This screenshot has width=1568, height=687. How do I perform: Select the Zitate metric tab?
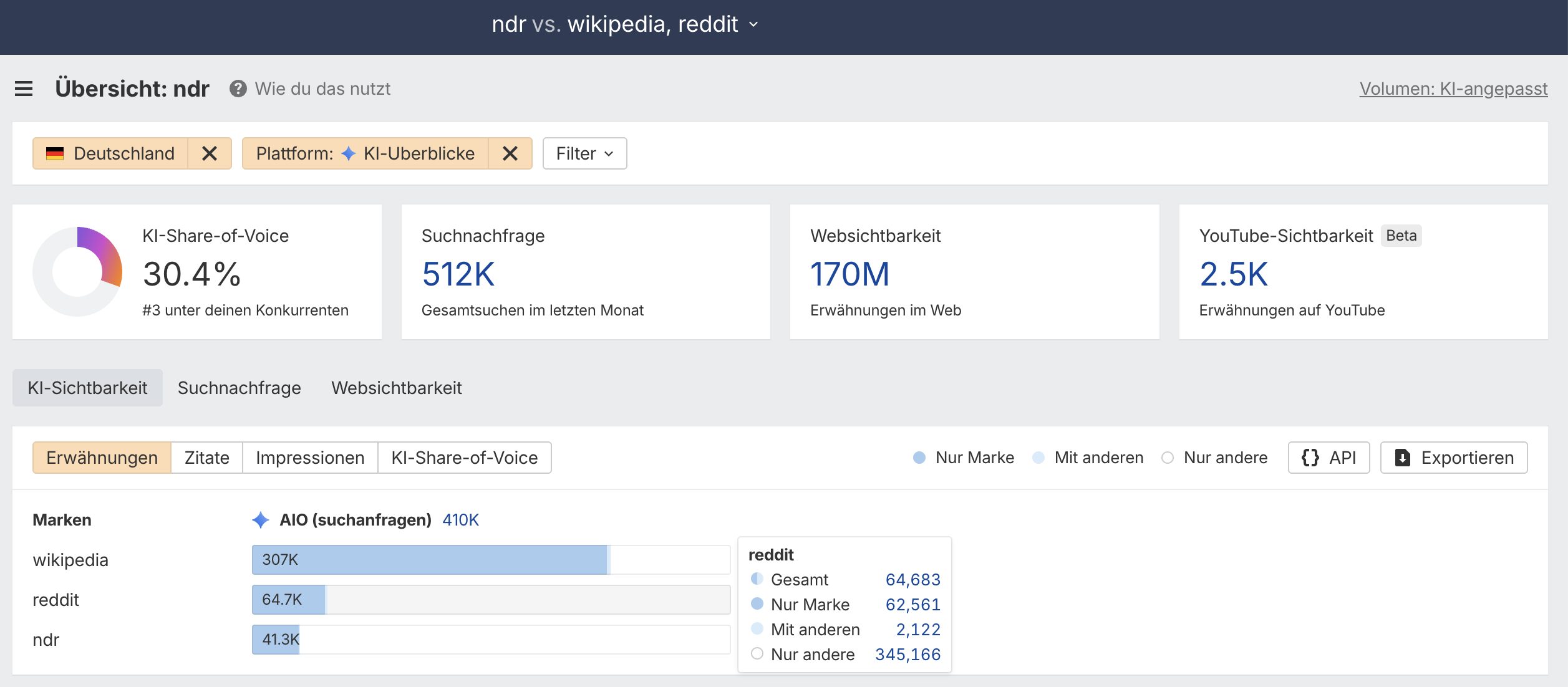207,458
